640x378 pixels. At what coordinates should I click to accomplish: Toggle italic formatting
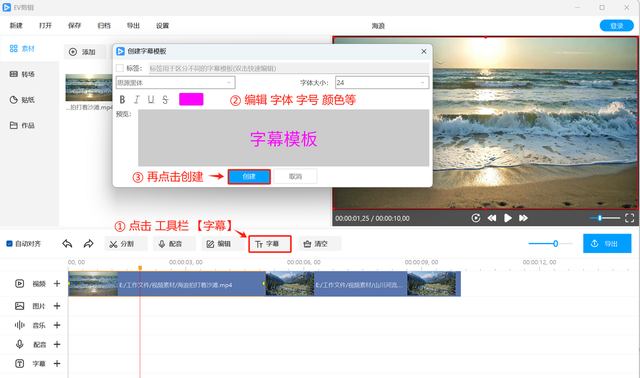(136, 100)
